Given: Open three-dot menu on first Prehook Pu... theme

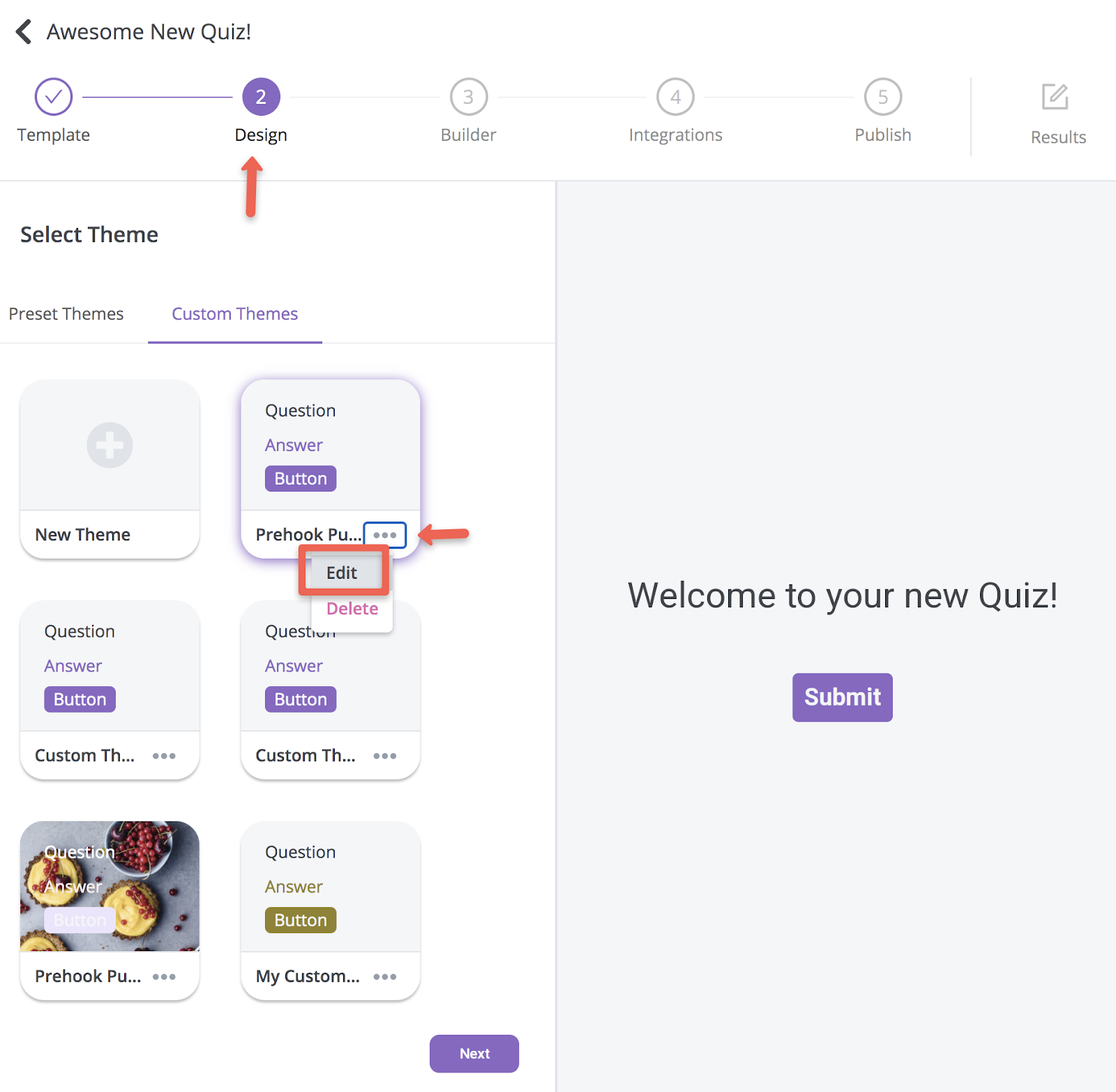Looking at the screenshot, I should [385, 535].
